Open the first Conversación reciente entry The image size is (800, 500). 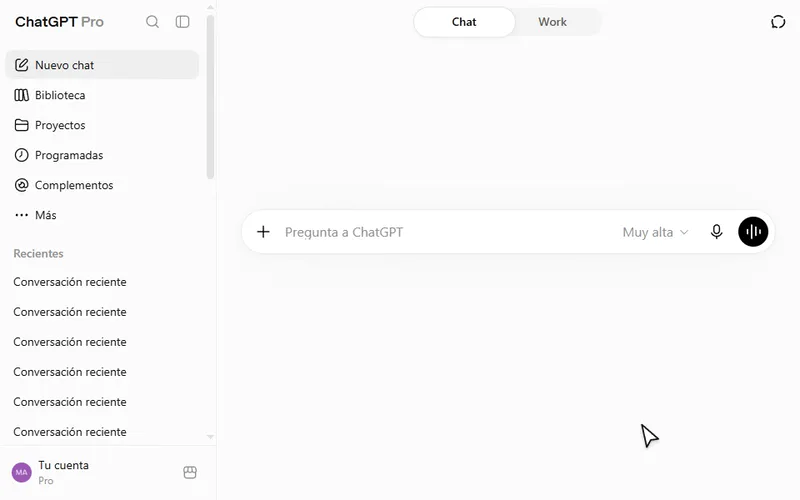[70, 282]
